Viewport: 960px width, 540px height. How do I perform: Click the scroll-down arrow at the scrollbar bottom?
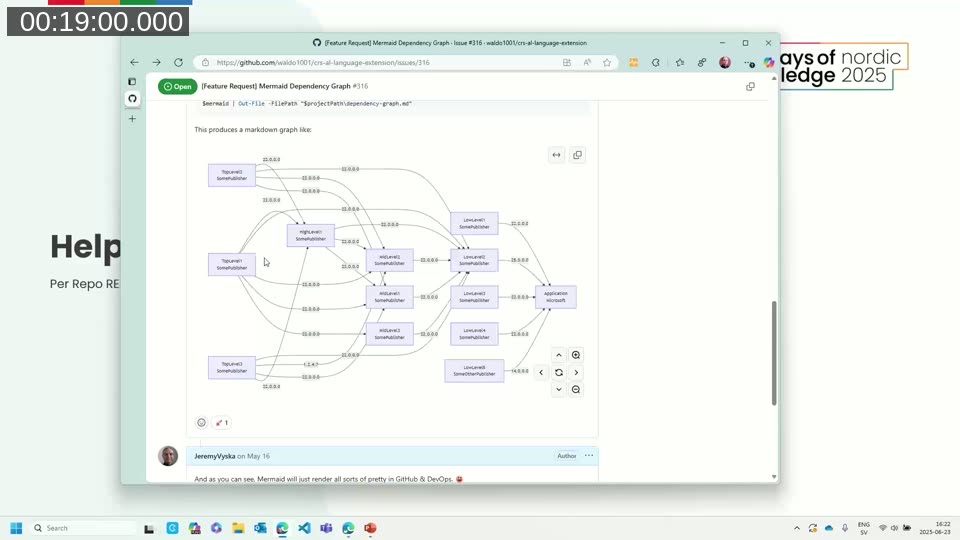(774, 476)
